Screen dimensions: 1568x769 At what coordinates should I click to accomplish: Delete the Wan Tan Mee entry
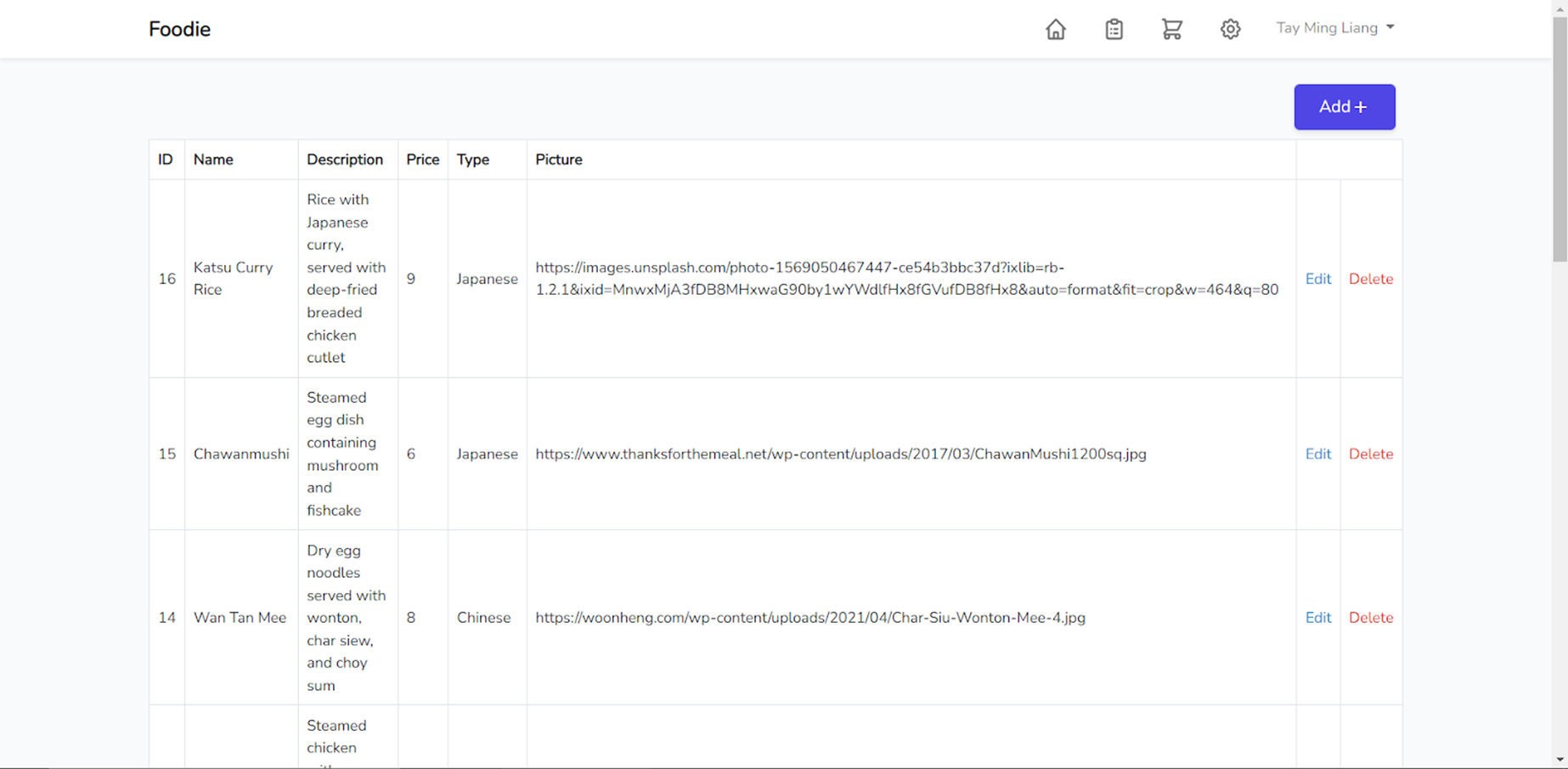pyautogui.click(x=1371, y=618)
